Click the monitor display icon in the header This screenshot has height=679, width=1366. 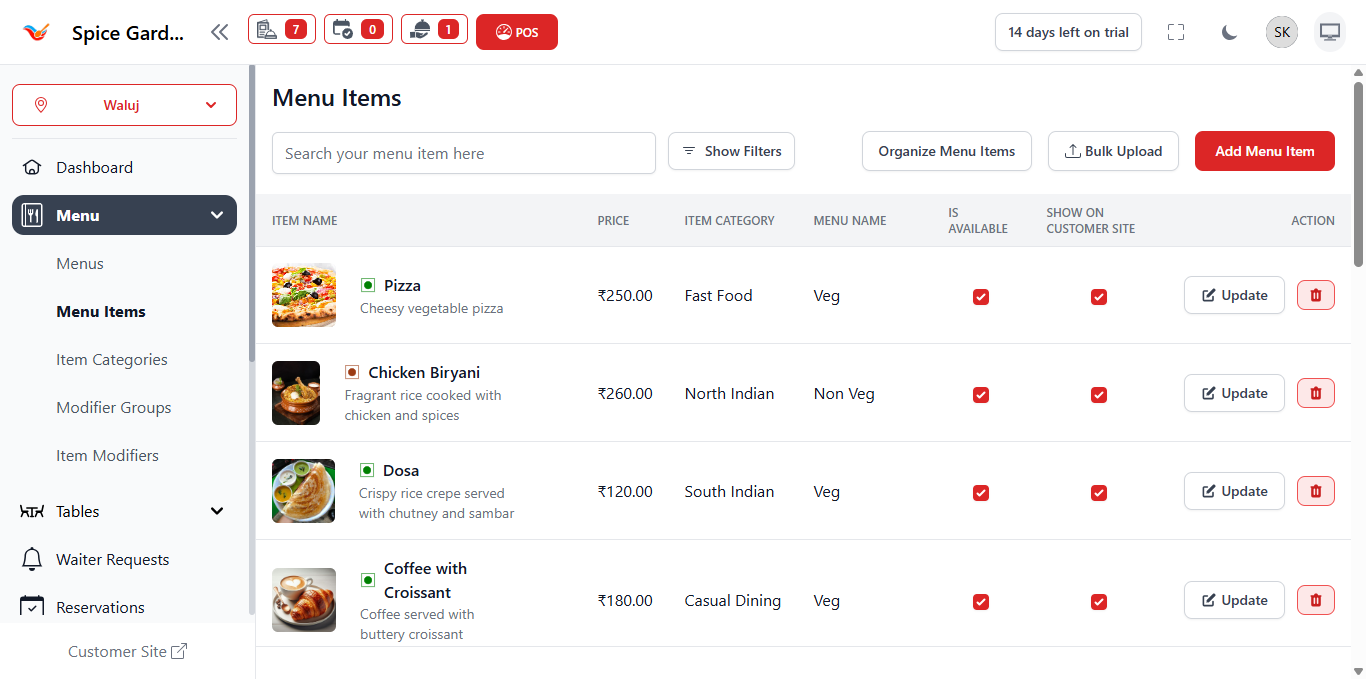pyautogui.click(x=1330, y=31)
